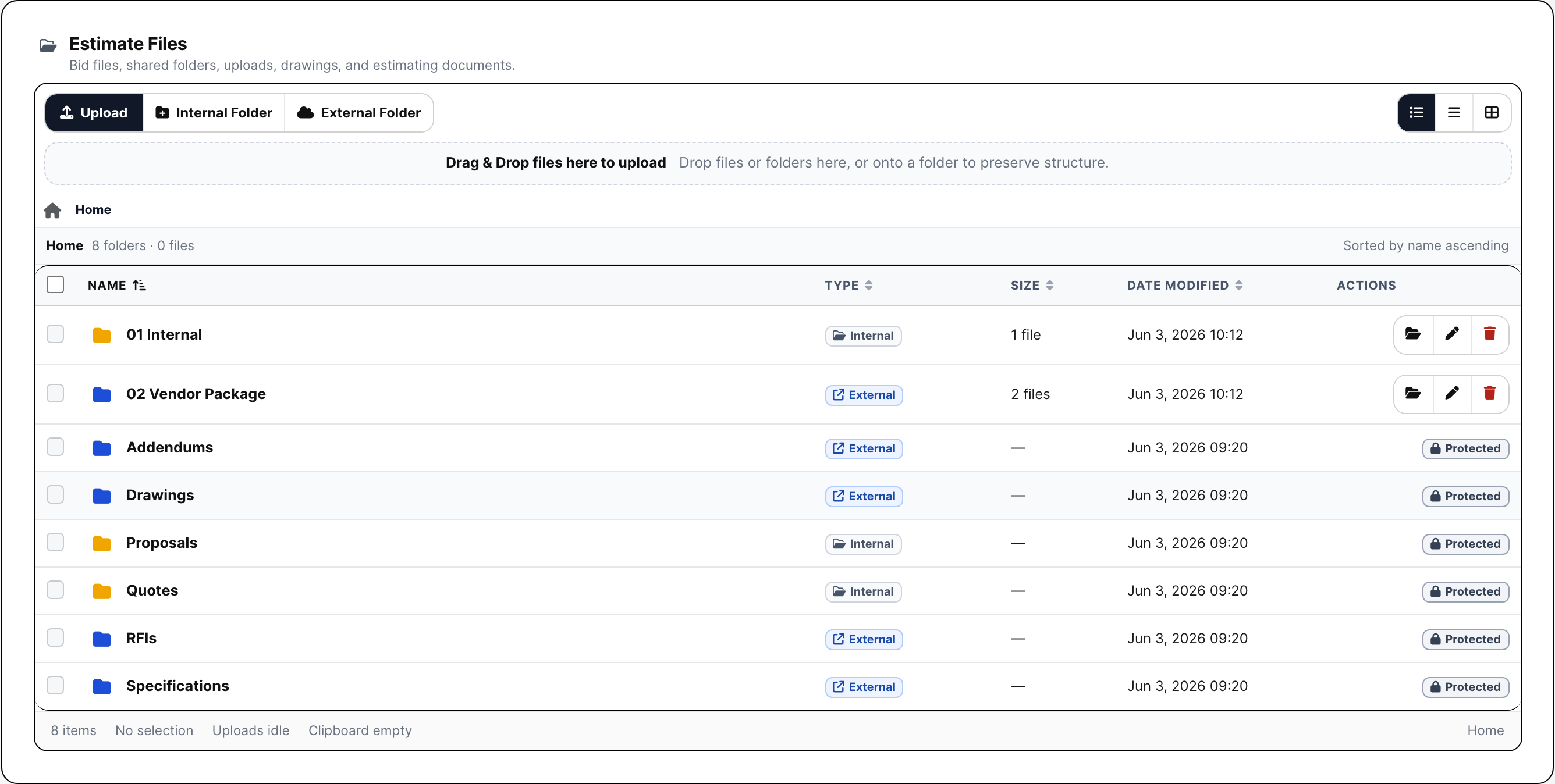Click the blue folder icon for Addendums

(x=101, y=447)
